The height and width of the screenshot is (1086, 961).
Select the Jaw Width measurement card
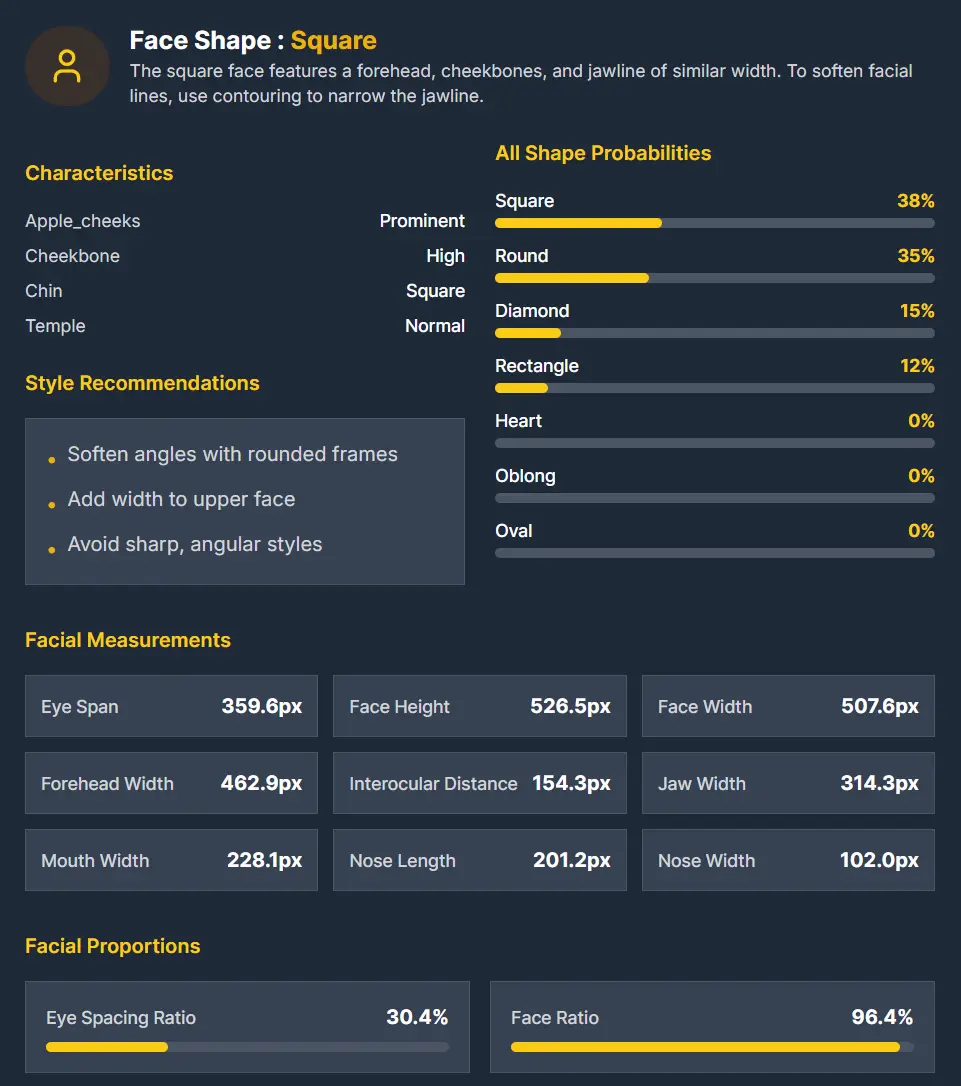coord(788,783)
